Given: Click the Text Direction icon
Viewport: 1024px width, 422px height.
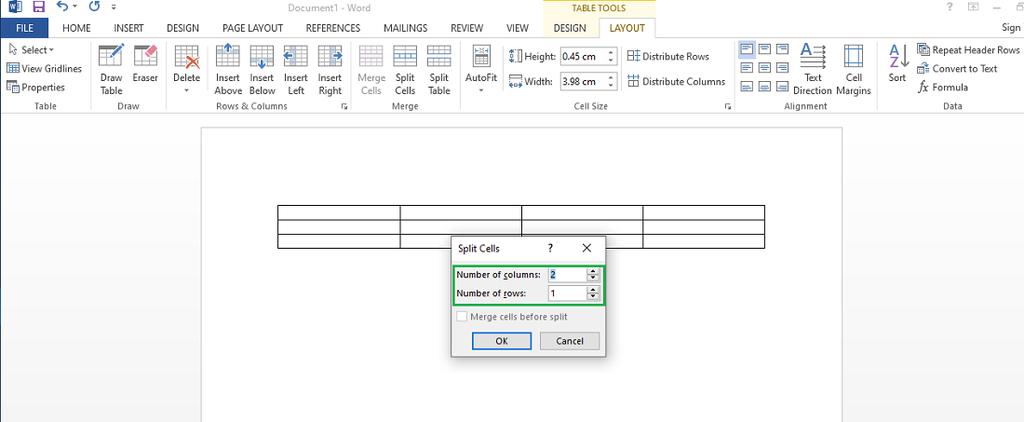Looking at the screenshot, I should 812,69.
